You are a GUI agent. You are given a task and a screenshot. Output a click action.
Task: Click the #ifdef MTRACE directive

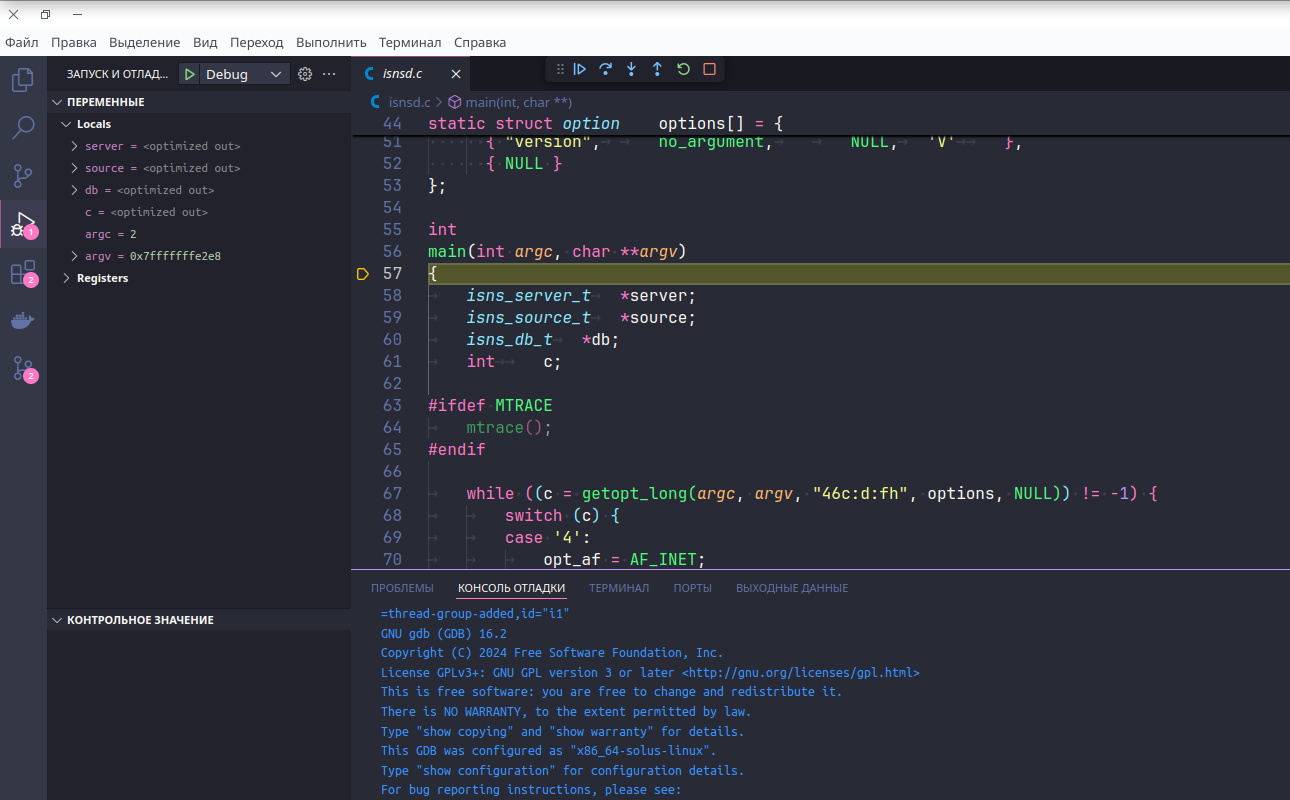tap(490, 406)
